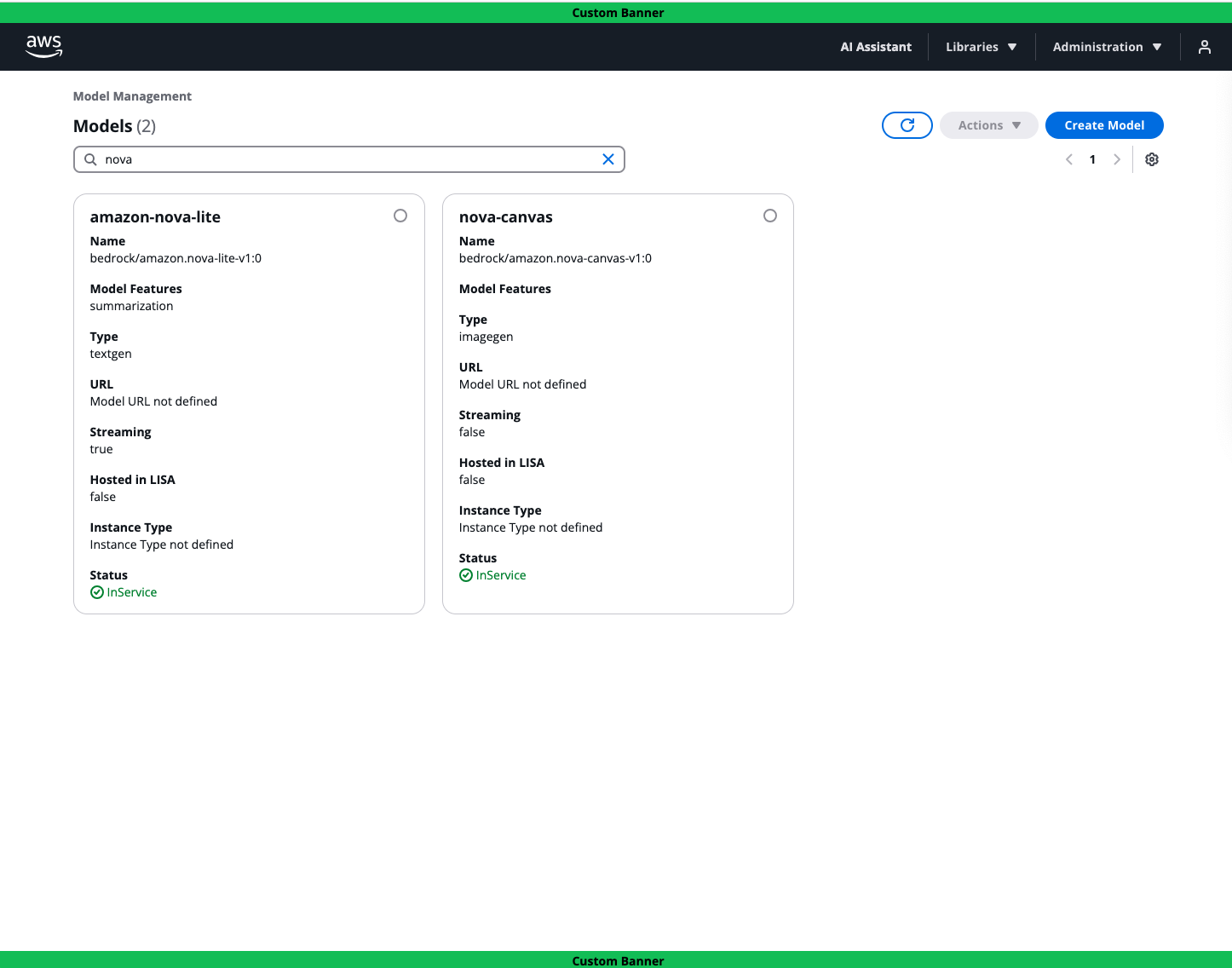Click Streaming true value on amazon-nova-lite
1232x968 pixels.
(101, 449)
